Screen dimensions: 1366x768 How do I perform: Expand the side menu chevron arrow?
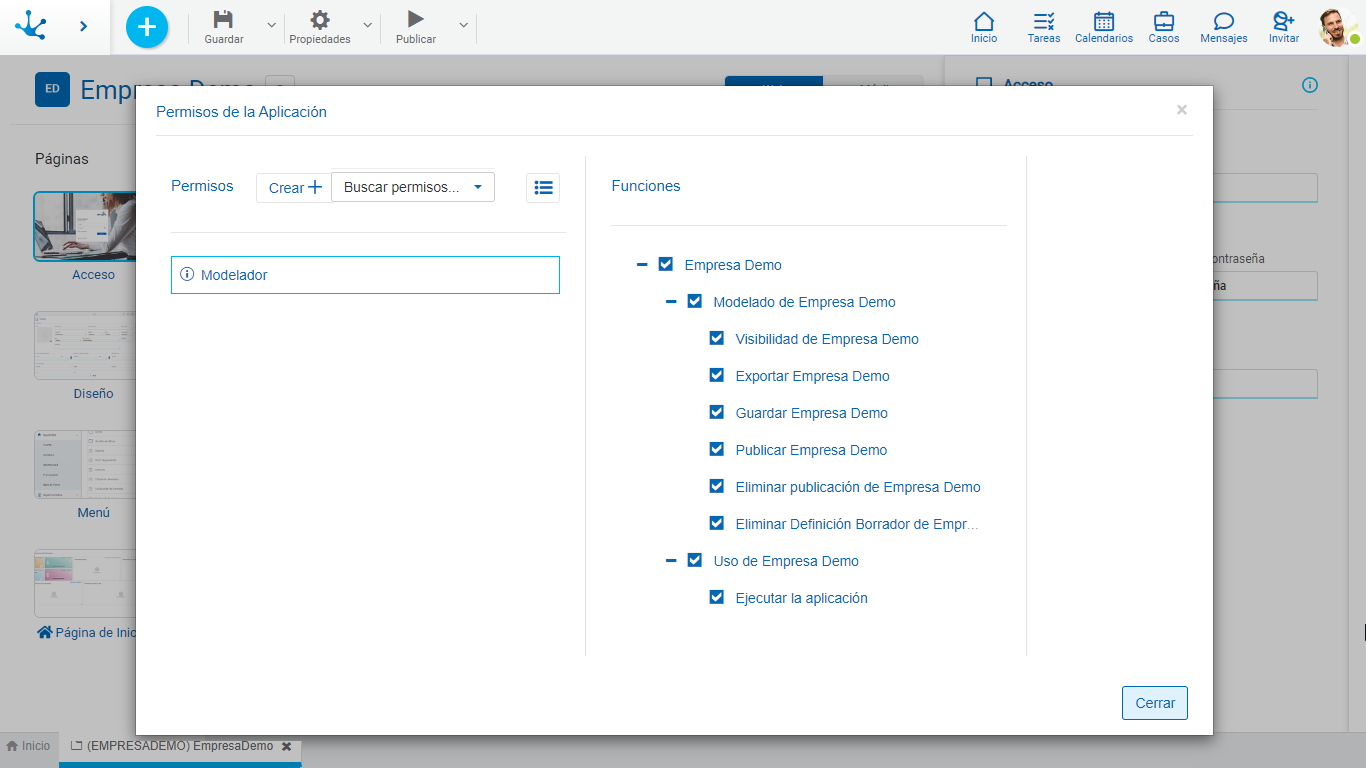pyautogui.click(x=83, y=26)
